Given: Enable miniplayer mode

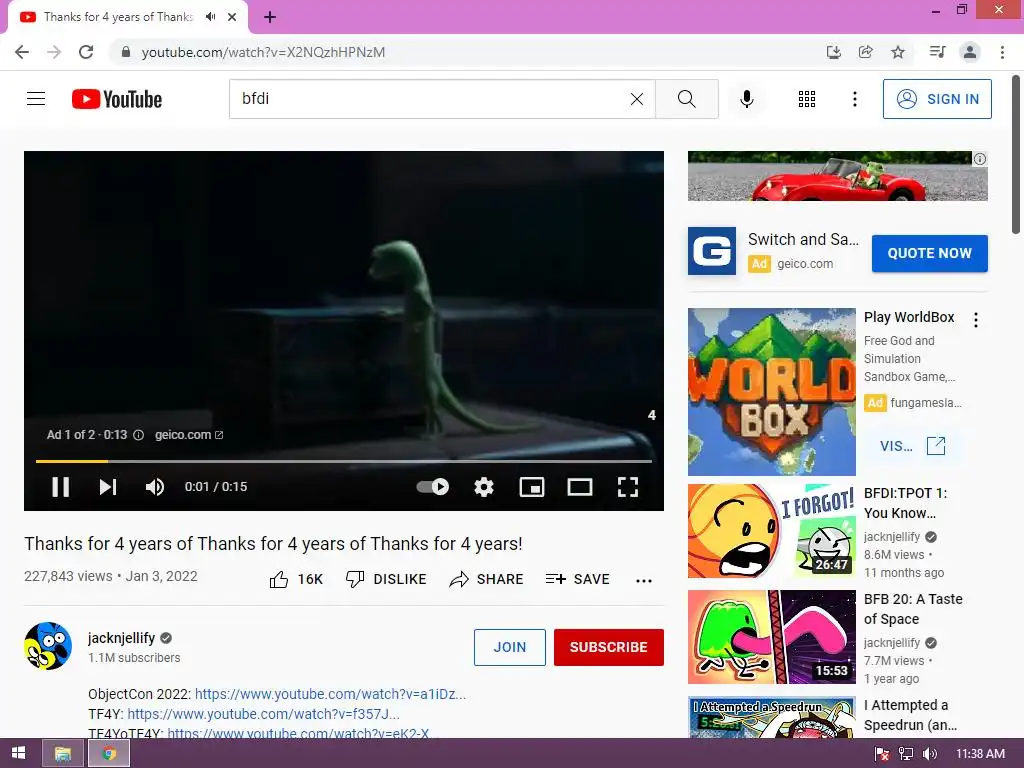Looking at the screenshot, I should point(532,487).
